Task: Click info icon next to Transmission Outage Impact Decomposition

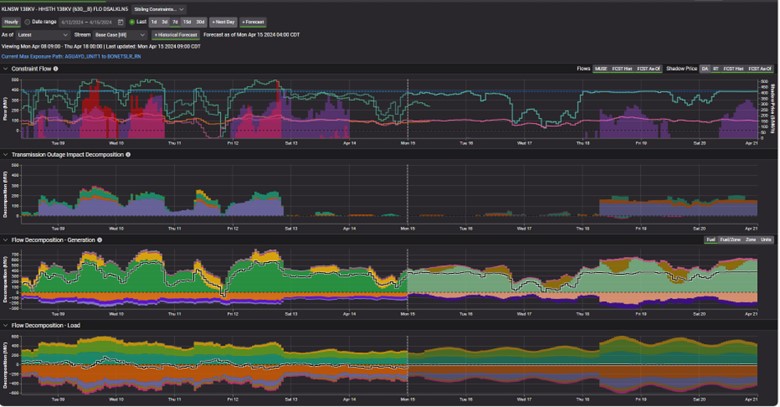Action: click(128, 155)
